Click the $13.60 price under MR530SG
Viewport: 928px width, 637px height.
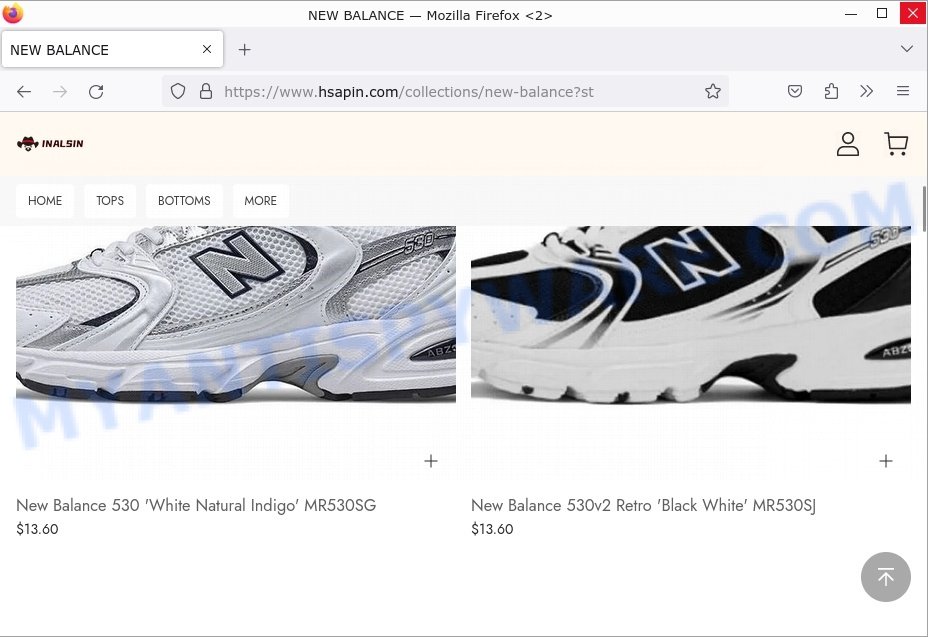(x=37, y=529)
